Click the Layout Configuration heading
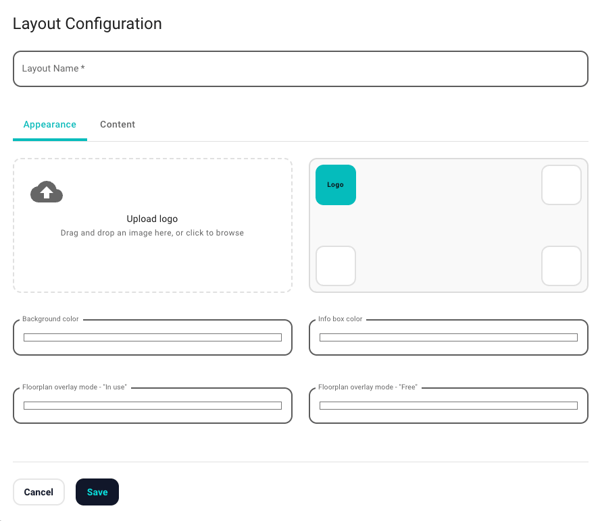The image size is (600, 521). 87,23
